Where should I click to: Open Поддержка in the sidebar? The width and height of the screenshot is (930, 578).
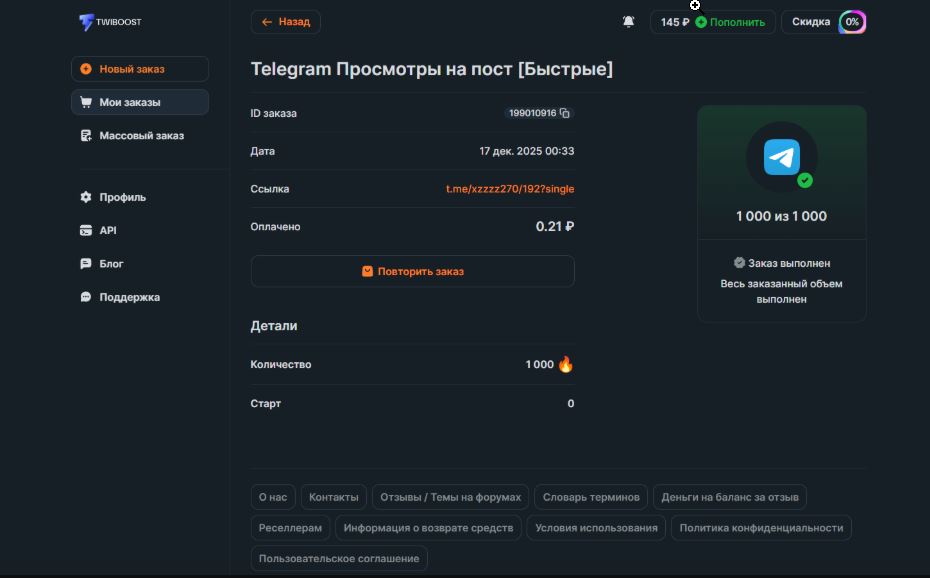(129, 297)
